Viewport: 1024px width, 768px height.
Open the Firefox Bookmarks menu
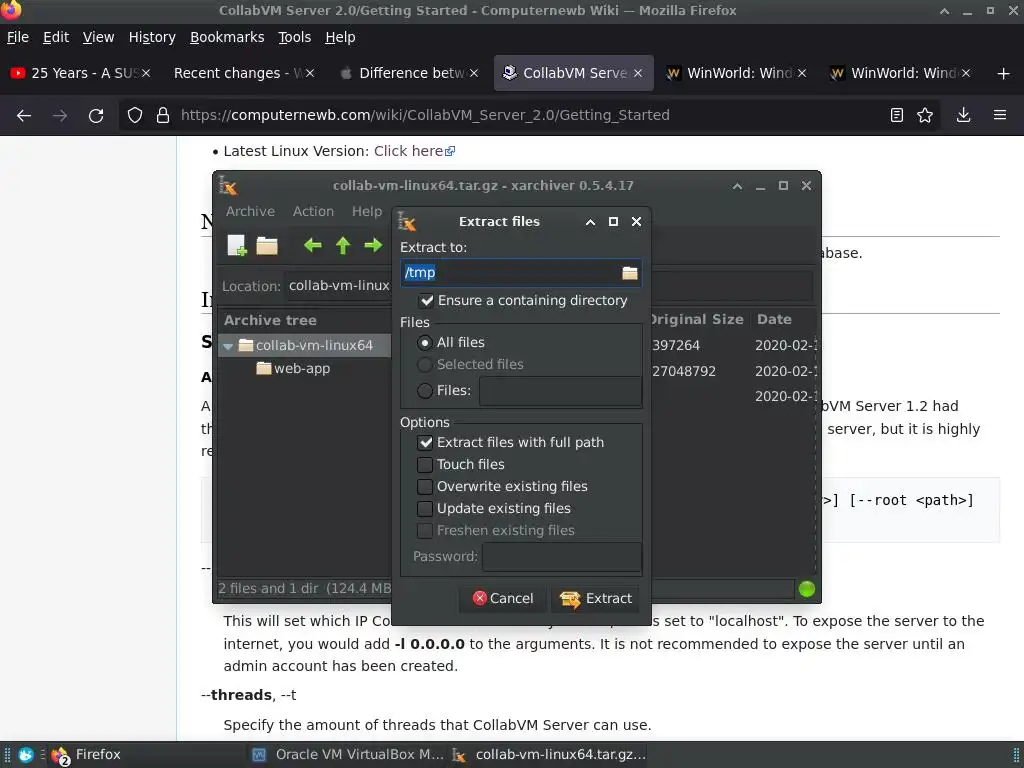coord(227,37)
